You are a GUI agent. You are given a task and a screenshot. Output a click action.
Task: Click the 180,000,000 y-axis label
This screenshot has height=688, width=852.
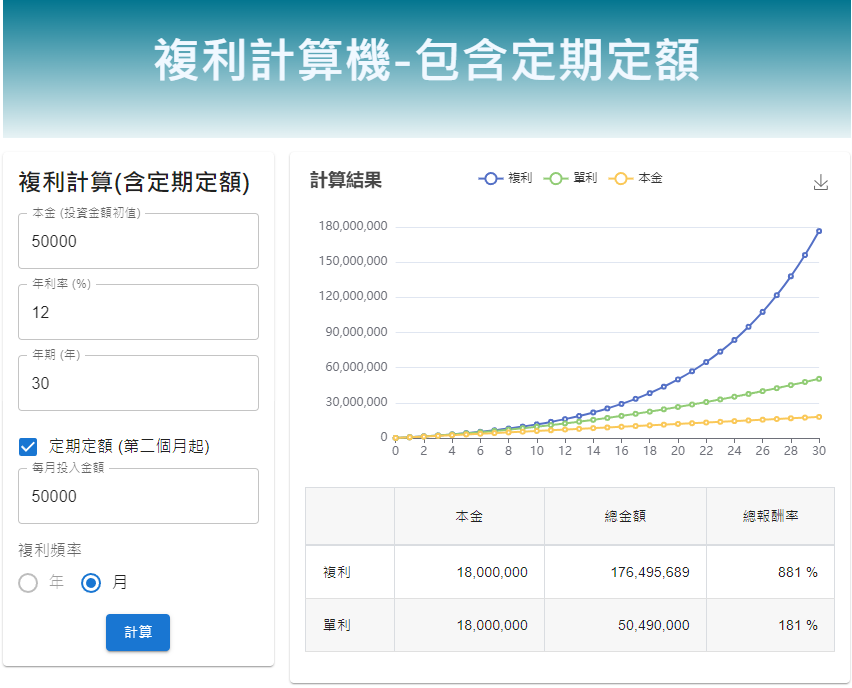(x=353, y=226)
